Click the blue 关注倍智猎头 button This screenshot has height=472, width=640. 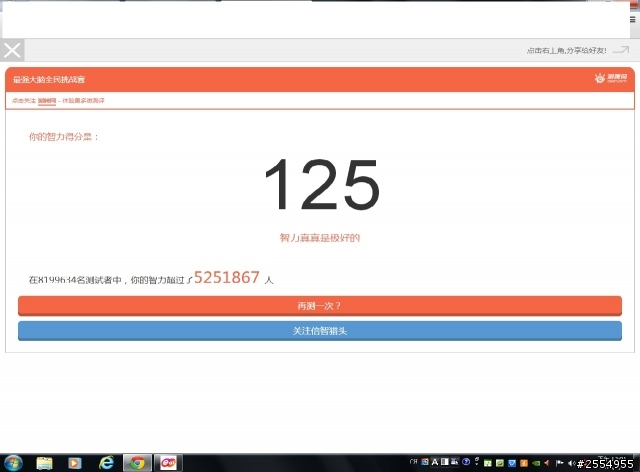[320, 331]
